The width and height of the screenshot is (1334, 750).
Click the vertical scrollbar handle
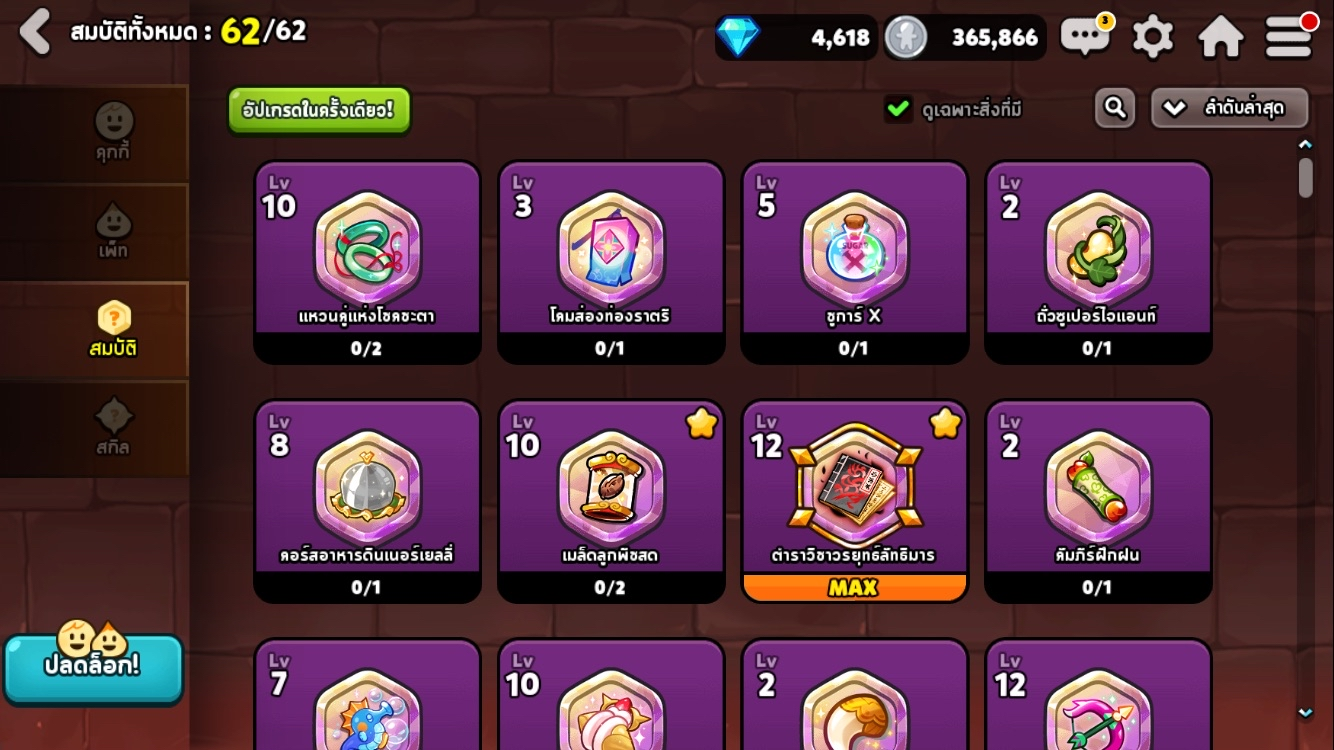point(1305,177)
